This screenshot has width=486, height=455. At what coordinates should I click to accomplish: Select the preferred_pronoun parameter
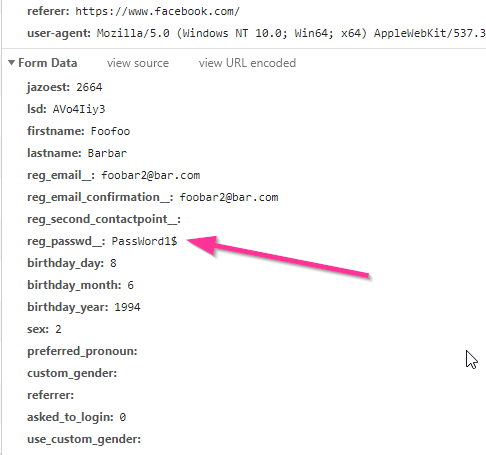click(x=82, y=351)
